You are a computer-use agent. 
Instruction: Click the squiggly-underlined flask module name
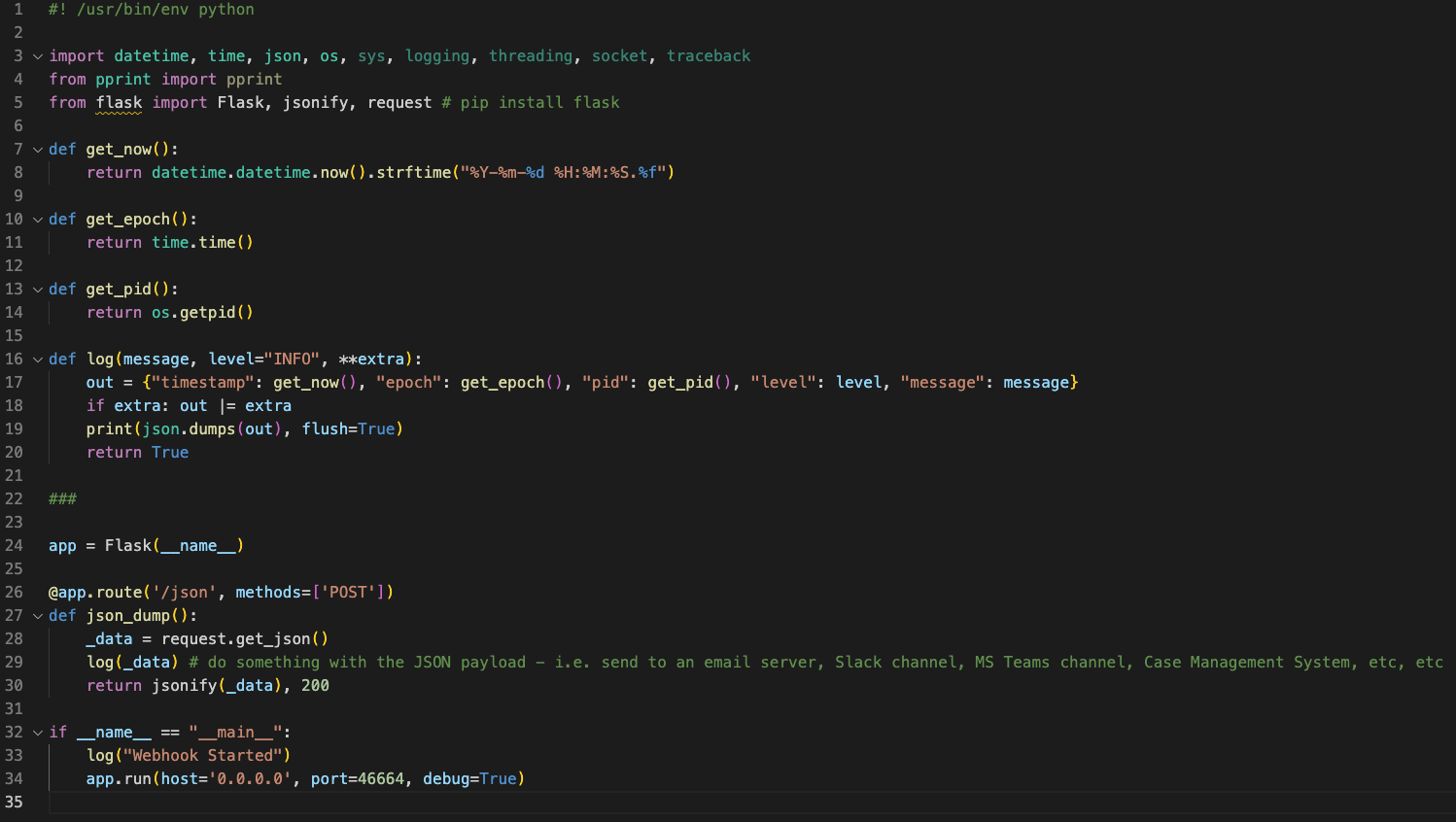coord(119,103)
